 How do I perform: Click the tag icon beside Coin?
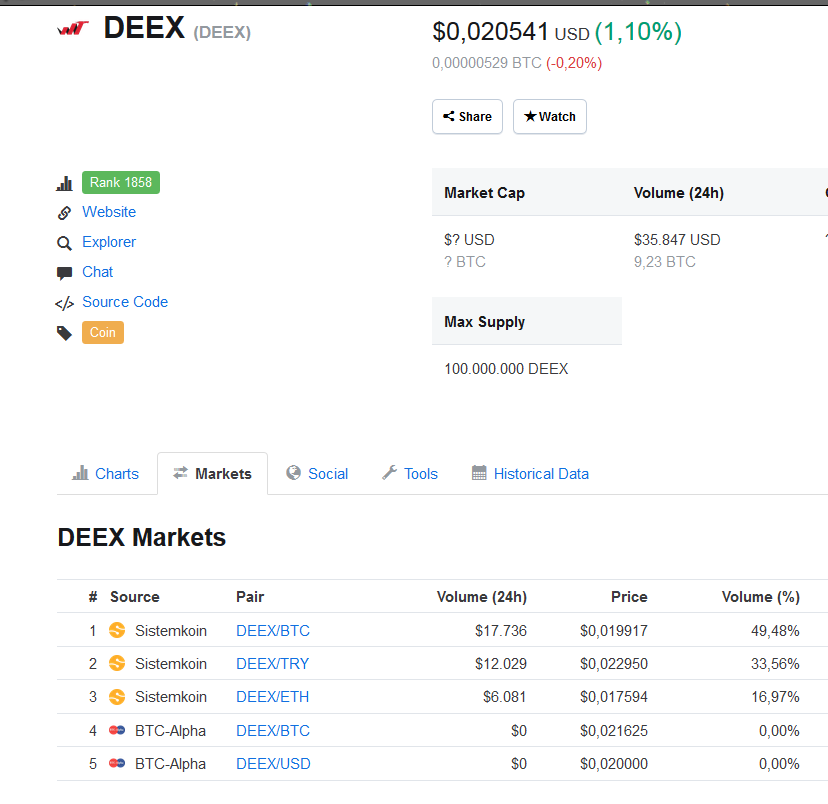click(x=64, y=333)
